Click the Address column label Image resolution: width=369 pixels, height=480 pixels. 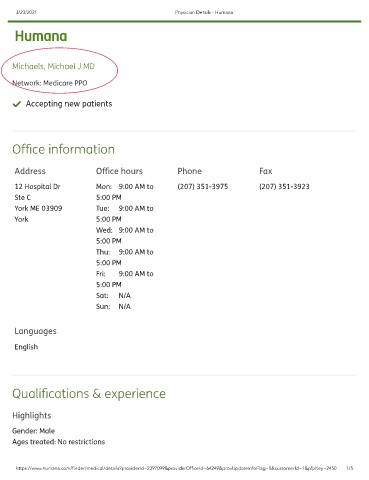point(30,171)
